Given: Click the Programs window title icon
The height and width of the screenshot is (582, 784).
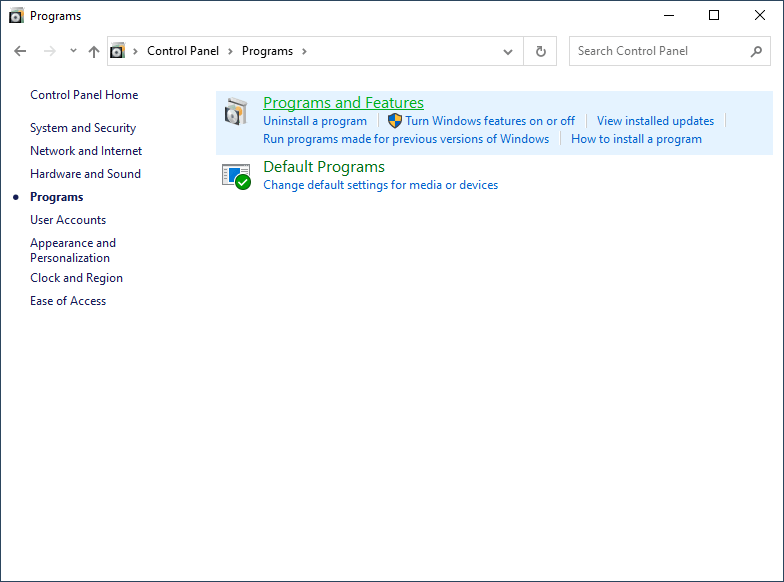Looking at the screenshot, I should tap(16, 16).
